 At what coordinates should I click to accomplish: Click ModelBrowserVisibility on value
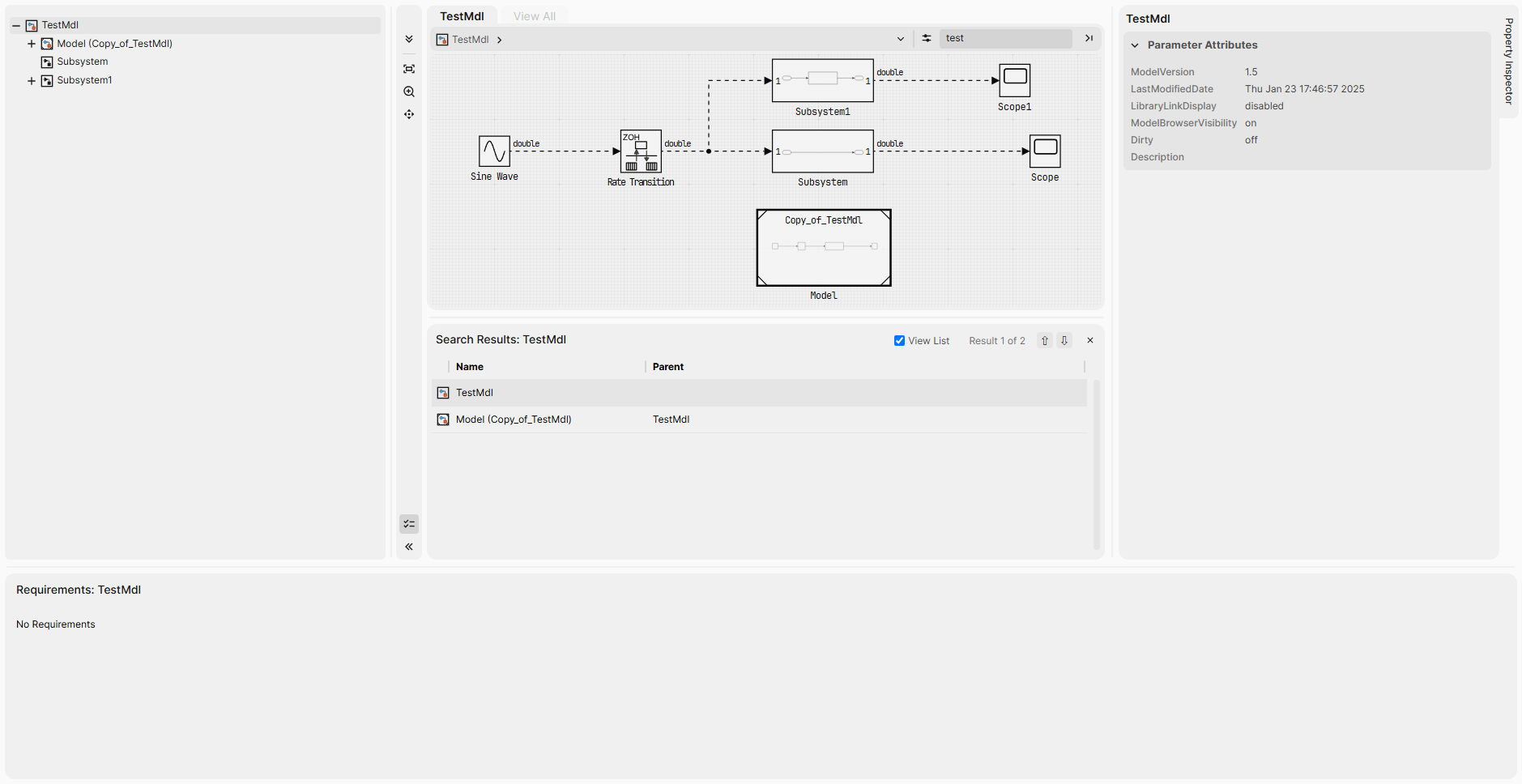tap(1251, 123)
